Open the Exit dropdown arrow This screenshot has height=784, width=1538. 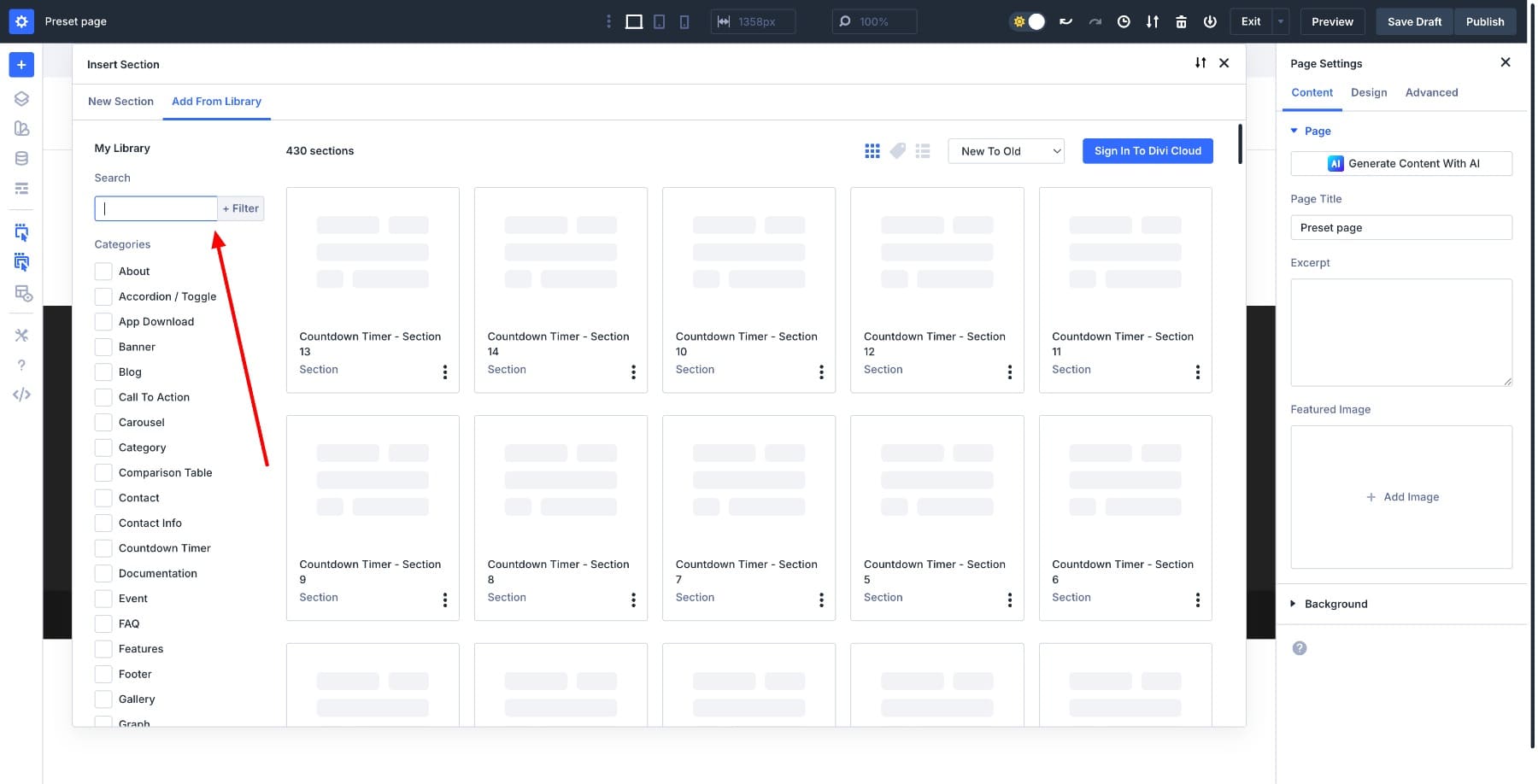[x=1280, y=22]
